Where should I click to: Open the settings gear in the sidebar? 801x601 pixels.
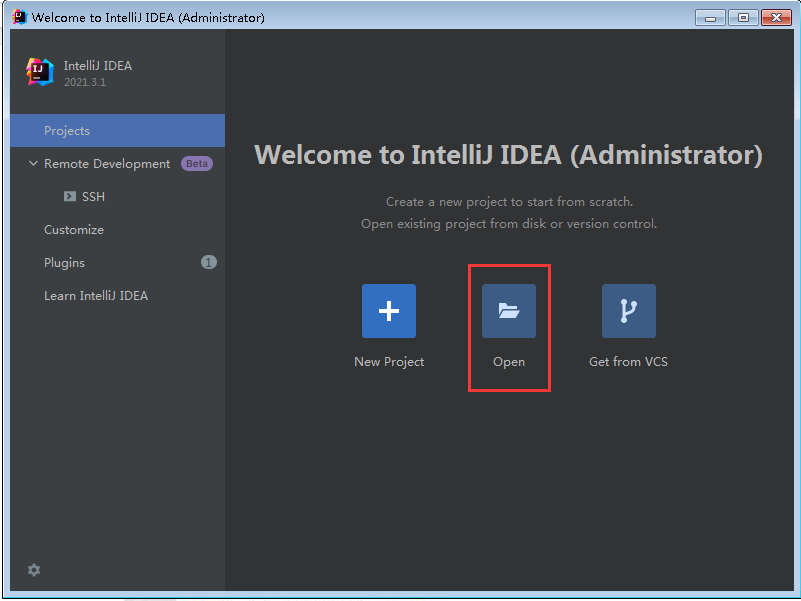(34, 570)
